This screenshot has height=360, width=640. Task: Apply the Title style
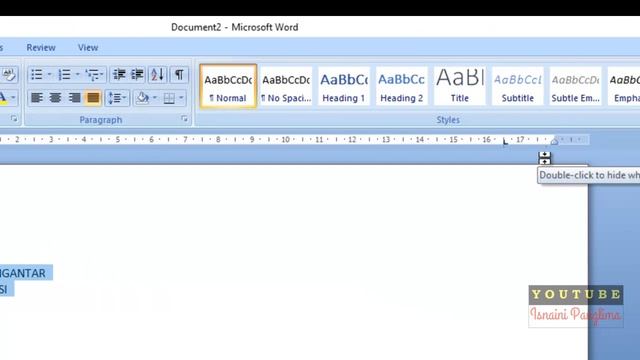click(x=460, y=86)
